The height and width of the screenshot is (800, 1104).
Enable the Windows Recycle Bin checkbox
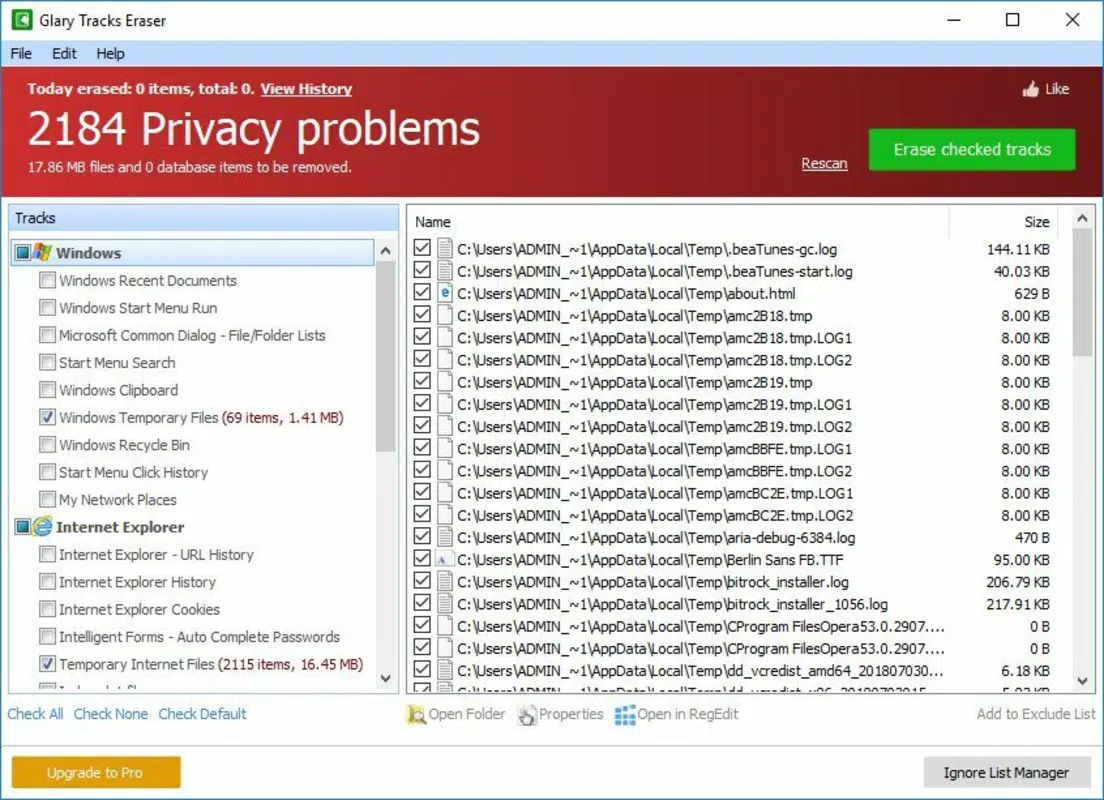tap(47, 444)
